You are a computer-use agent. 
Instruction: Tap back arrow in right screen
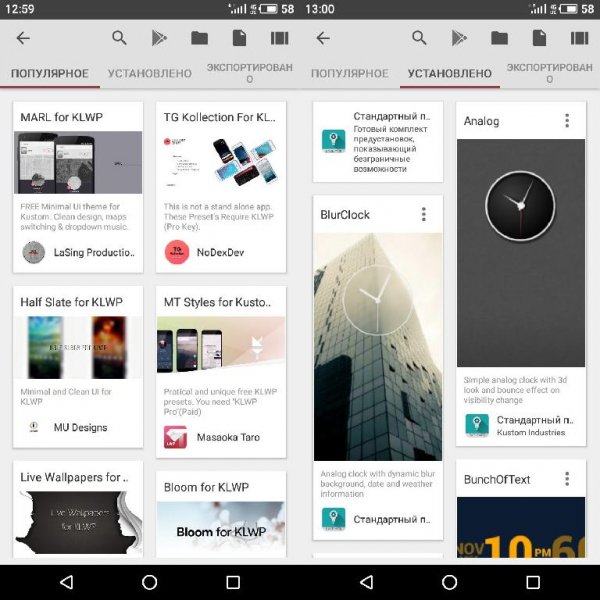(323, 38)
